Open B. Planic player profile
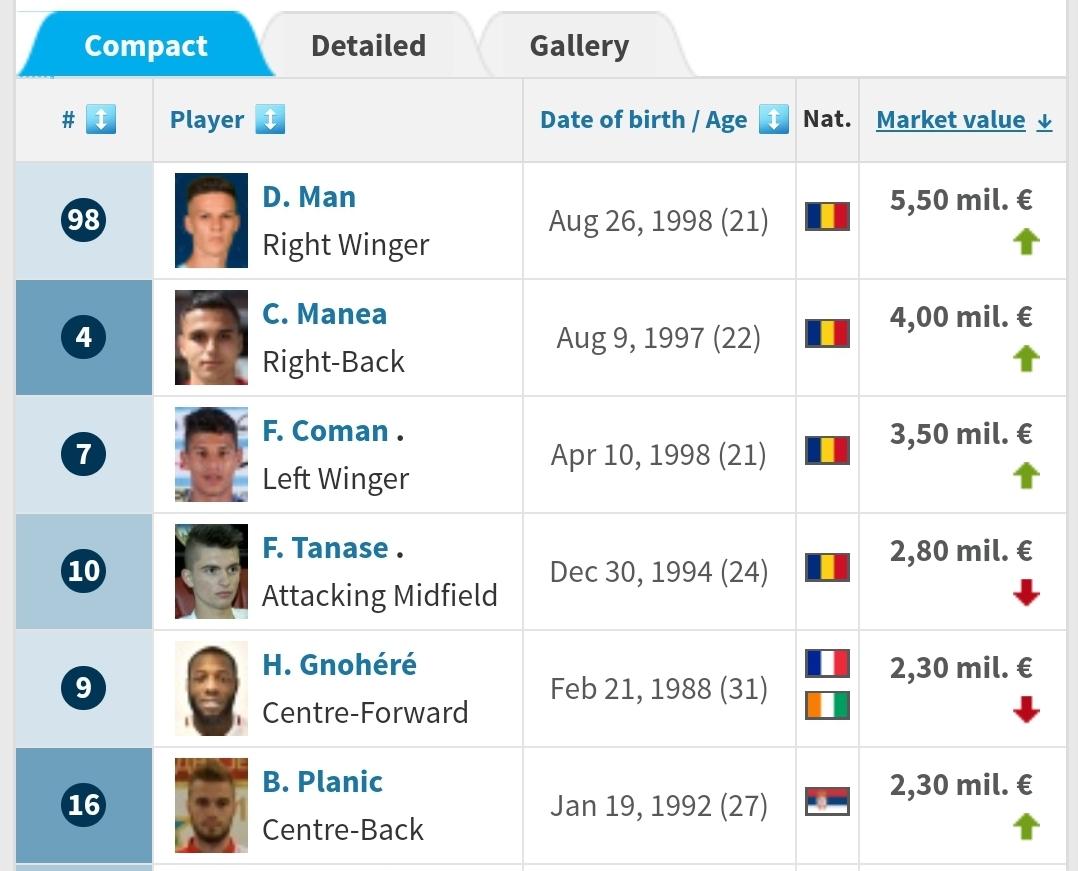The width and height of the screenshot is (1078, 871). 322,782
